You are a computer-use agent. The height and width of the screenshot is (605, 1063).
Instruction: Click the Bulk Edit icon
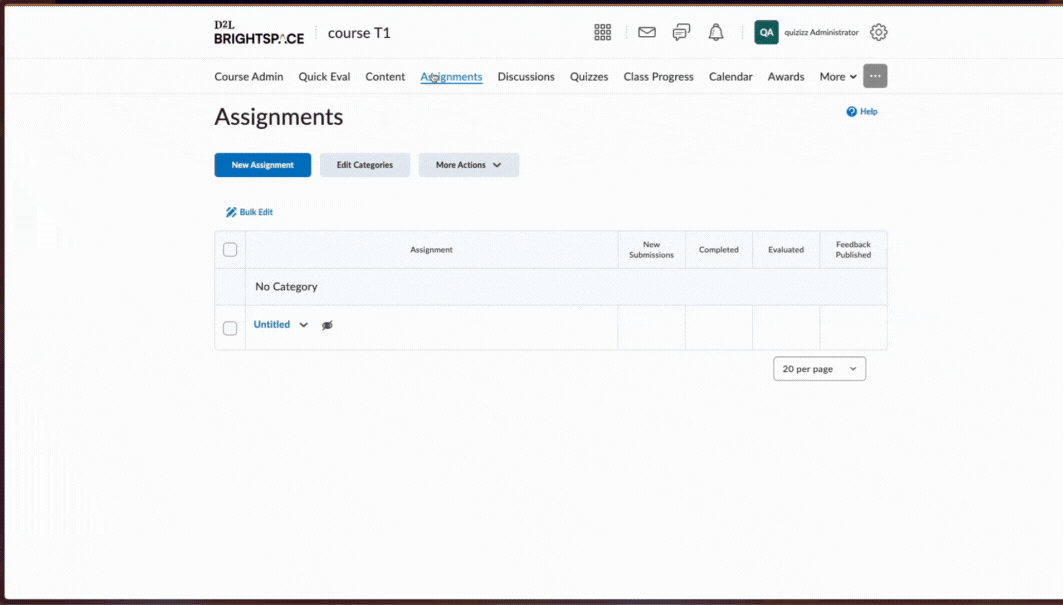pyautogui.click(x=232, y=211)
